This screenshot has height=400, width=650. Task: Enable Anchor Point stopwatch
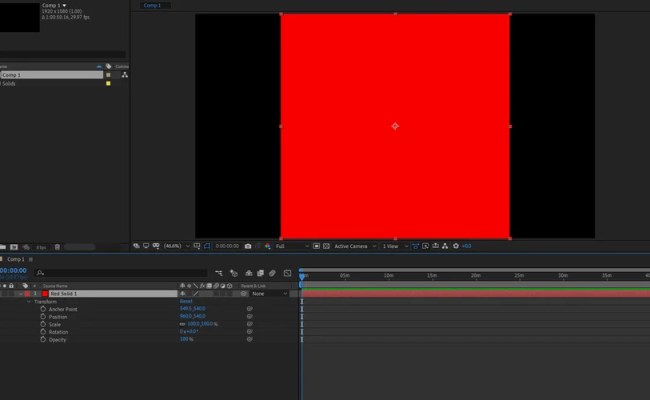[43, 309]
